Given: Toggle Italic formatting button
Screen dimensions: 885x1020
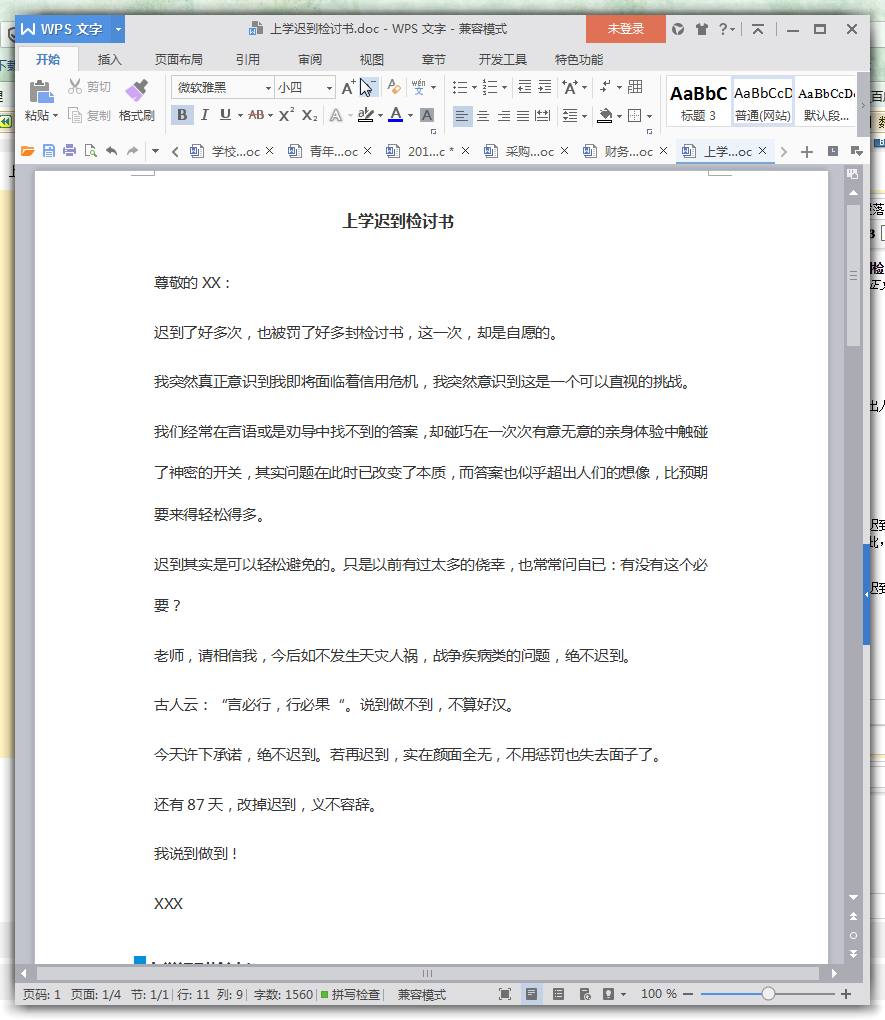Looking at the screenshot, I should click(x=204, y=115).
